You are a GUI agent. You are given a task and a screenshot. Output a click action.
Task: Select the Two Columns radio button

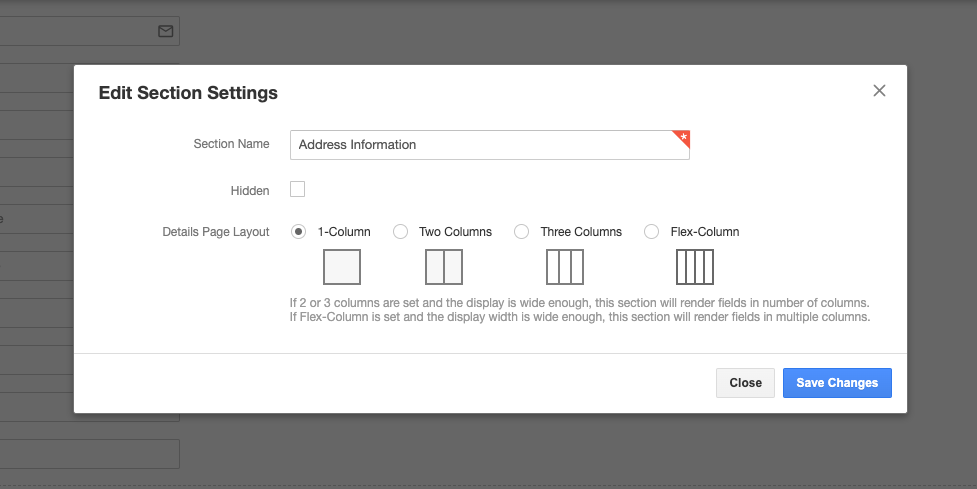[401, 232]
